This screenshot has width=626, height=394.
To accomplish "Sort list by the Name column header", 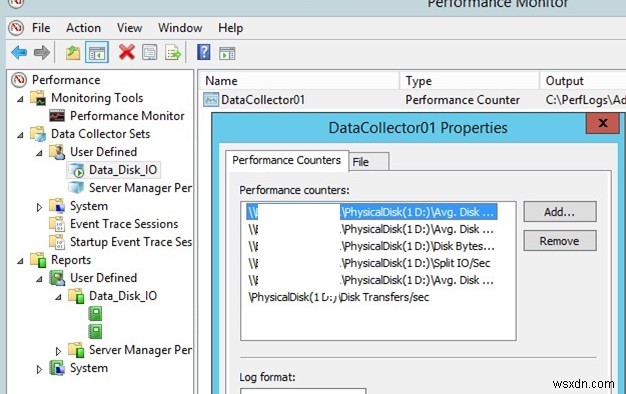I will click(299, 81).
